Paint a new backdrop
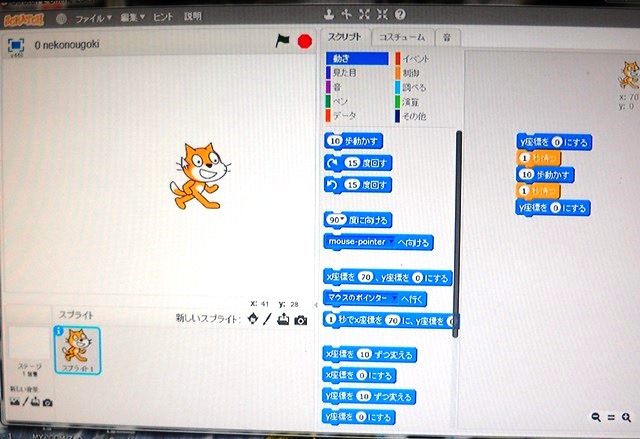 (x=25, y=402)
